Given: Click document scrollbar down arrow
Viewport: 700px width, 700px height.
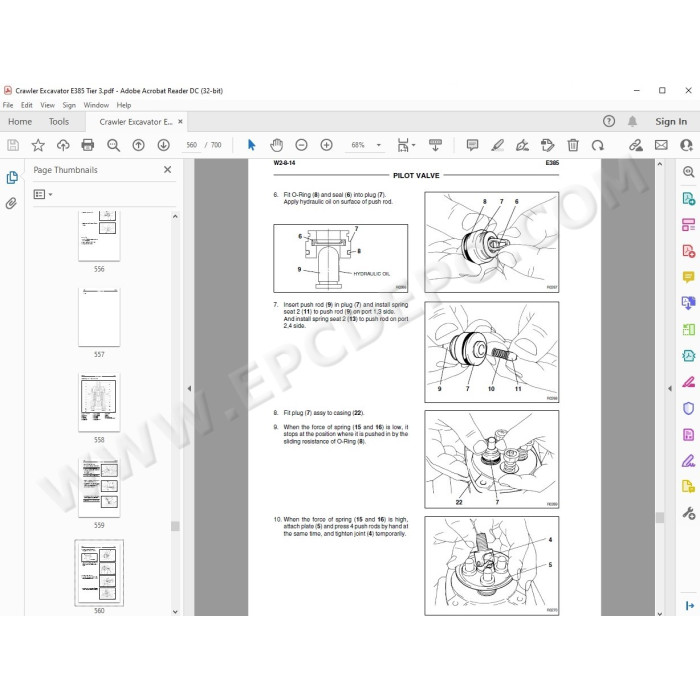Looking at the screenshot, I should (x=660, y=613).
